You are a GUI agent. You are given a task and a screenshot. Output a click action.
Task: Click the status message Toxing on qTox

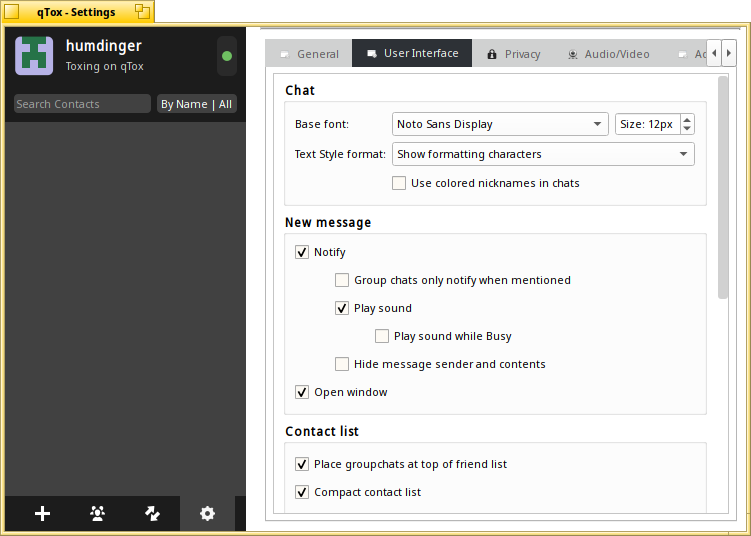point(104,66)
